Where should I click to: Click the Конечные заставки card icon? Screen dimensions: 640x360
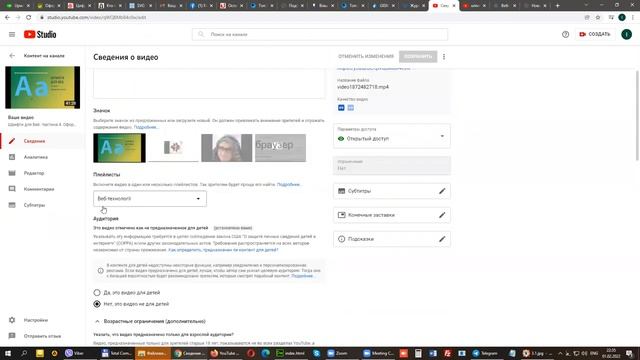point(342,215)
